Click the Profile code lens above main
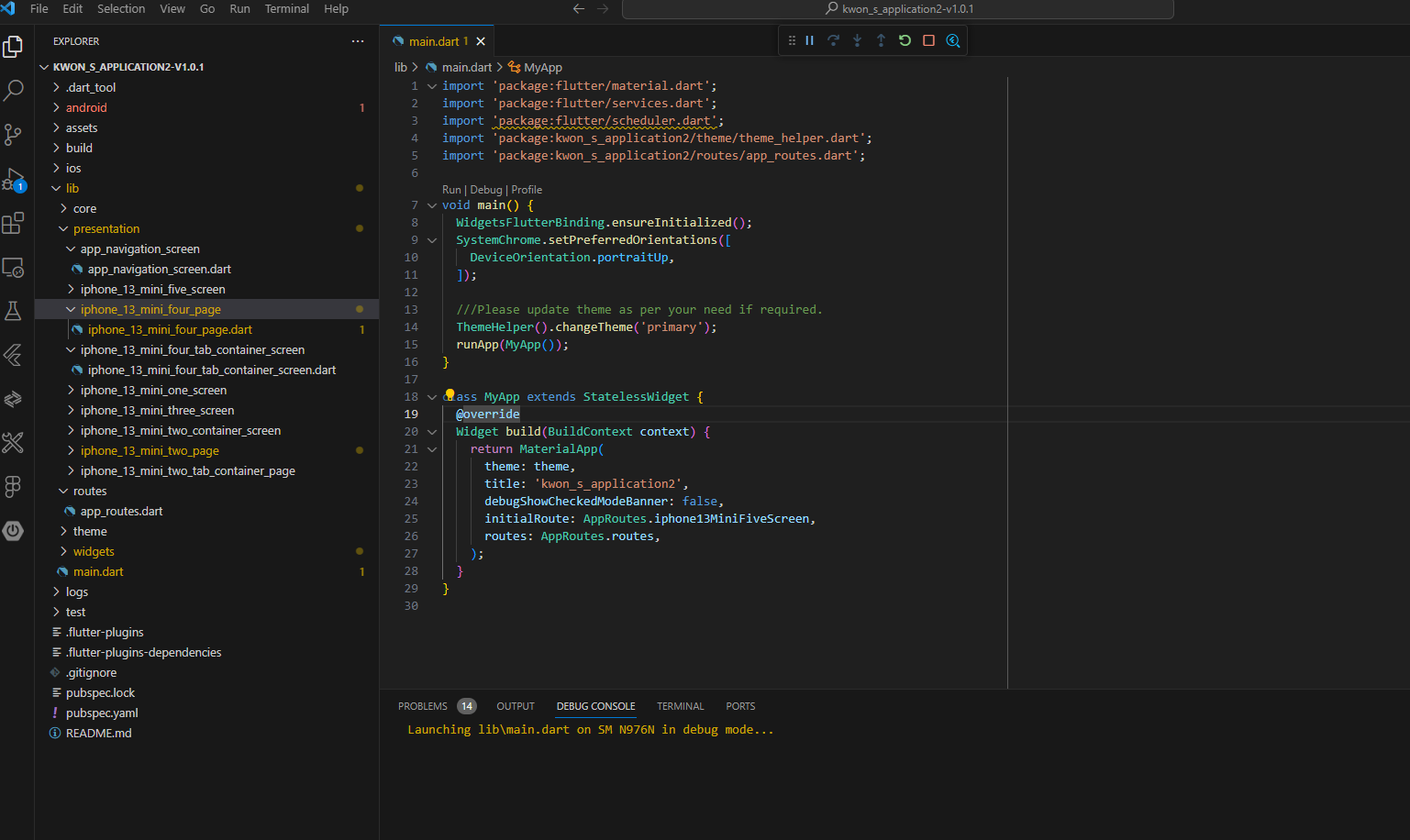The width and height of the screenshot is (1410, 840). coord(527,190)
